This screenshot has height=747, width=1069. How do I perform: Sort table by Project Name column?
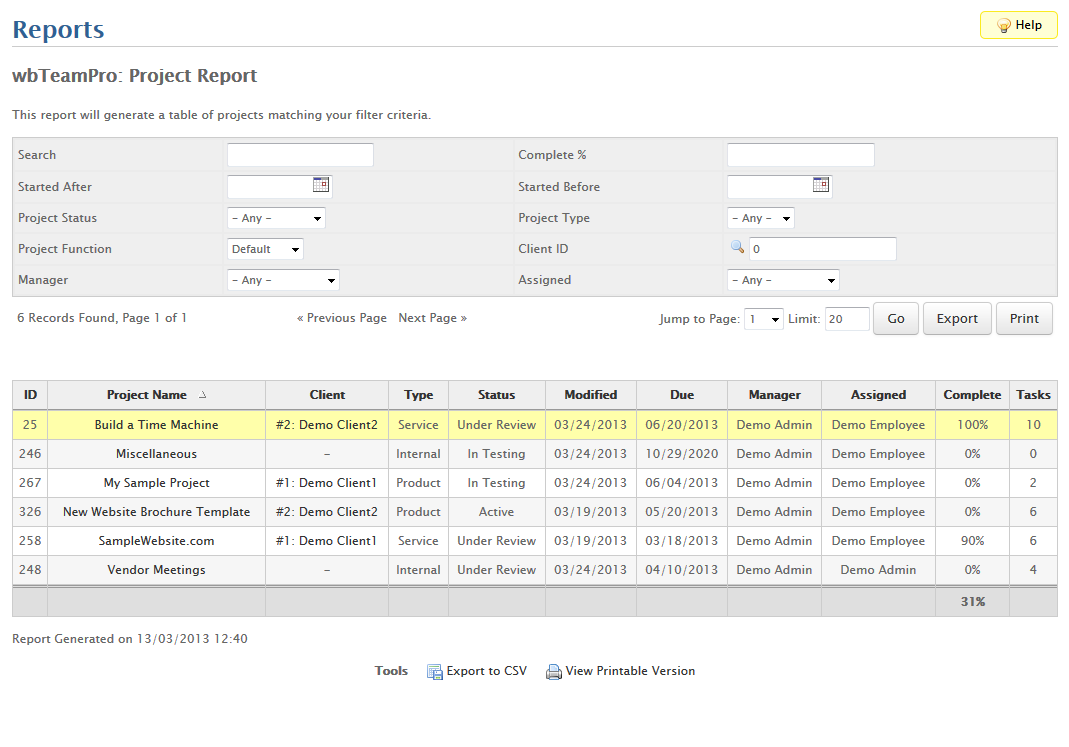point(147,395)
